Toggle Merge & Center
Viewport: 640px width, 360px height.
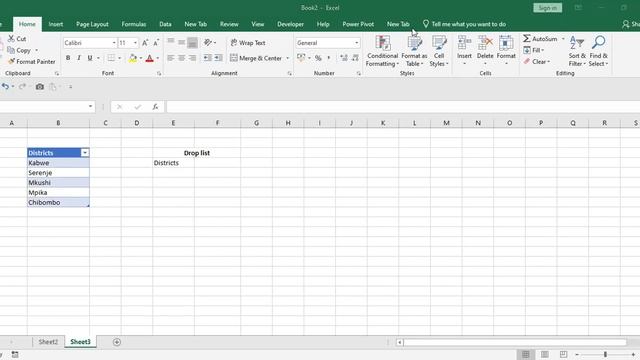click(x=256, y=58)
